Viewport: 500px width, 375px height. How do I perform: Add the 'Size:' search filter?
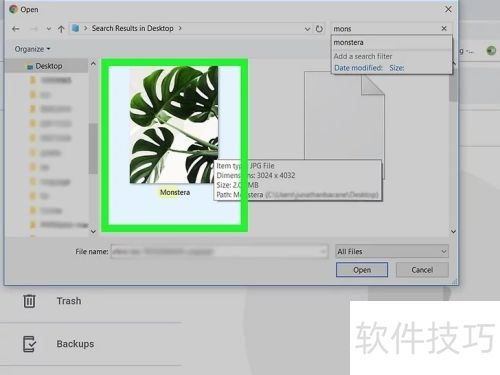click(397, 68)
